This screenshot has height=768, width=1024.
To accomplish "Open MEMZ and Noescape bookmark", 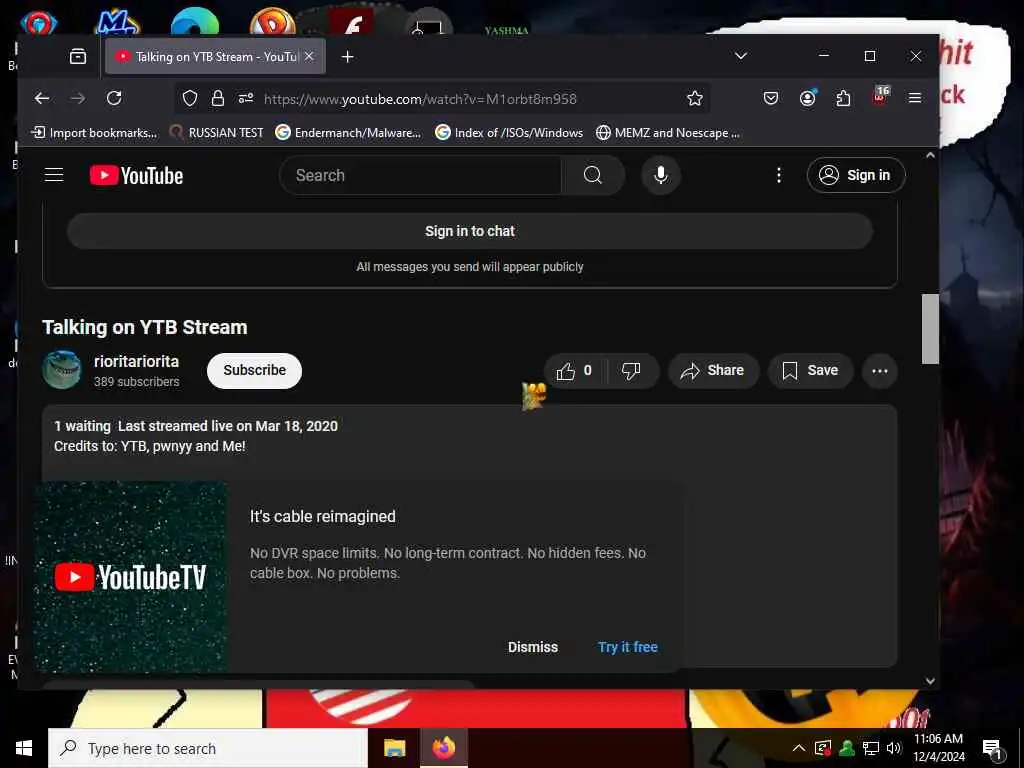I will [668, 133].
